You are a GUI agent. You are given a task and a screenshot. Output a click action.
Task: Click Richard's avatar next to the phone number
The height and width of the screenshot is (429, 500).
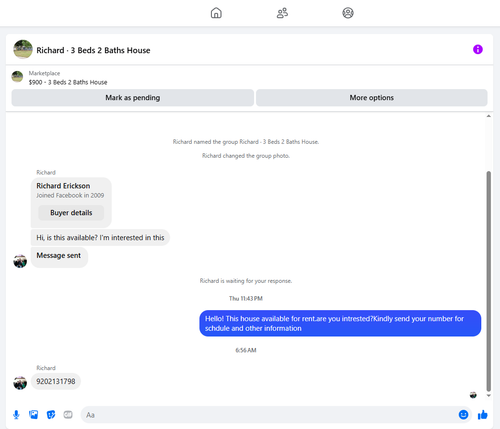click(20, 383)
